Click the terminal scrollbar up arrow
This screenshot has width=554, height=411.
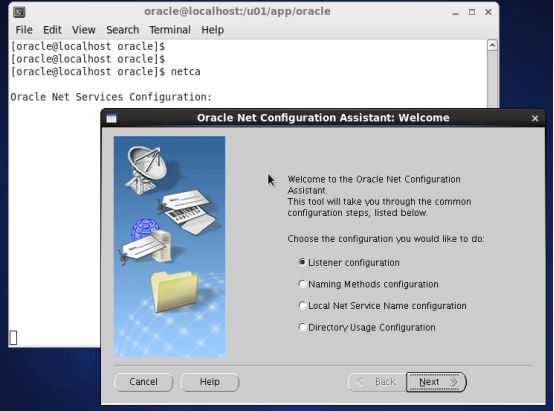point(493,46)
